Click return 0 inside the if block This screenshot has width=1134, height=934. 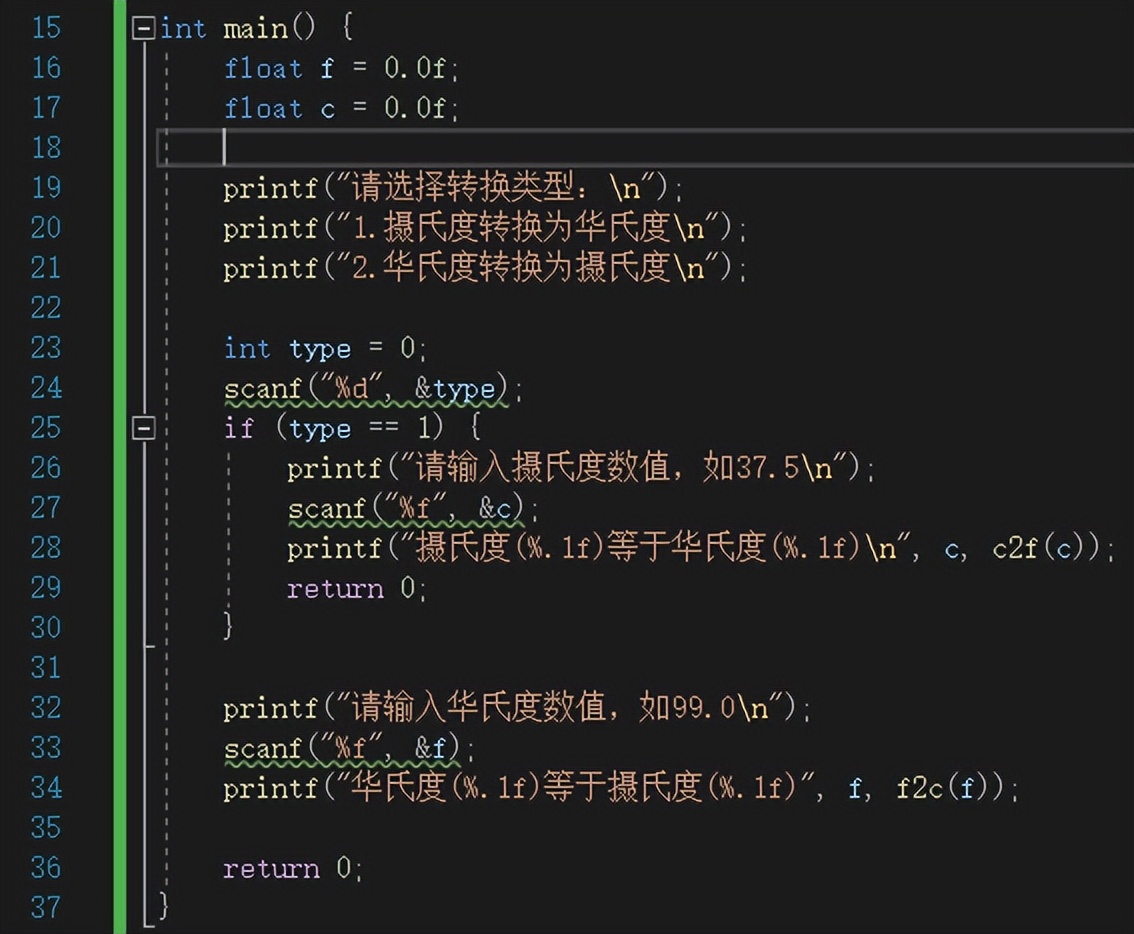(x=356, y=588)
